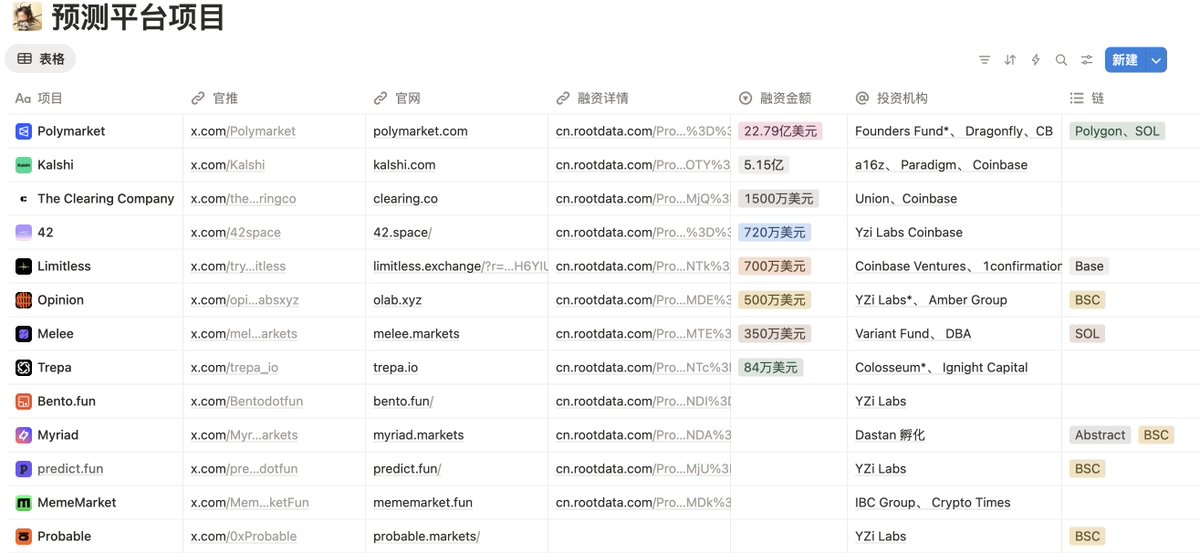
Task: Click the Dastan 孵化 investors cell
Action: click(x=954, y=435)
